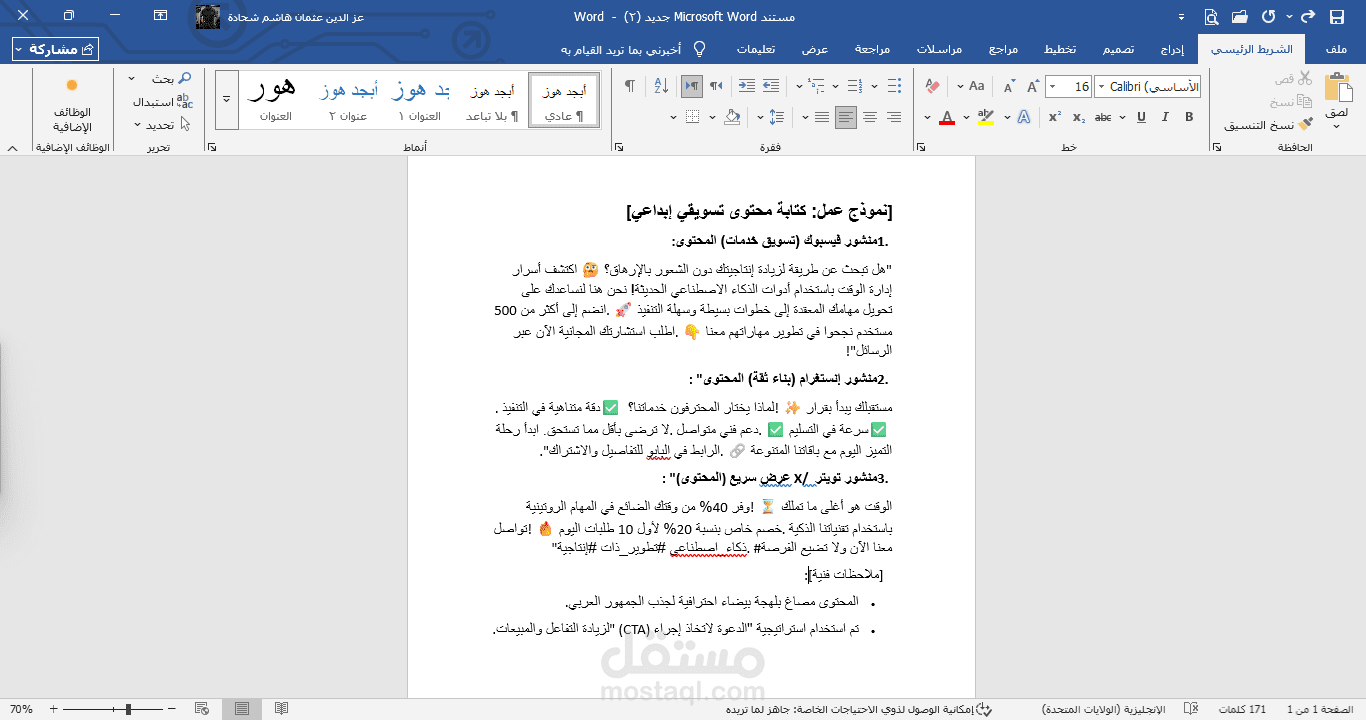Toggle italic formatting
This screenshot has width=1366, height=720.
[x=1164, y=117]
